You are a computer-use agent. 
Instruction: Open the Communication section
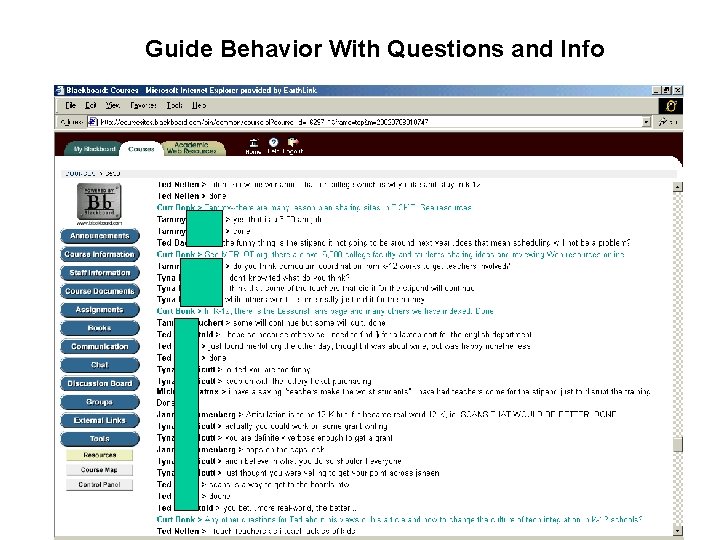point(100,347)
